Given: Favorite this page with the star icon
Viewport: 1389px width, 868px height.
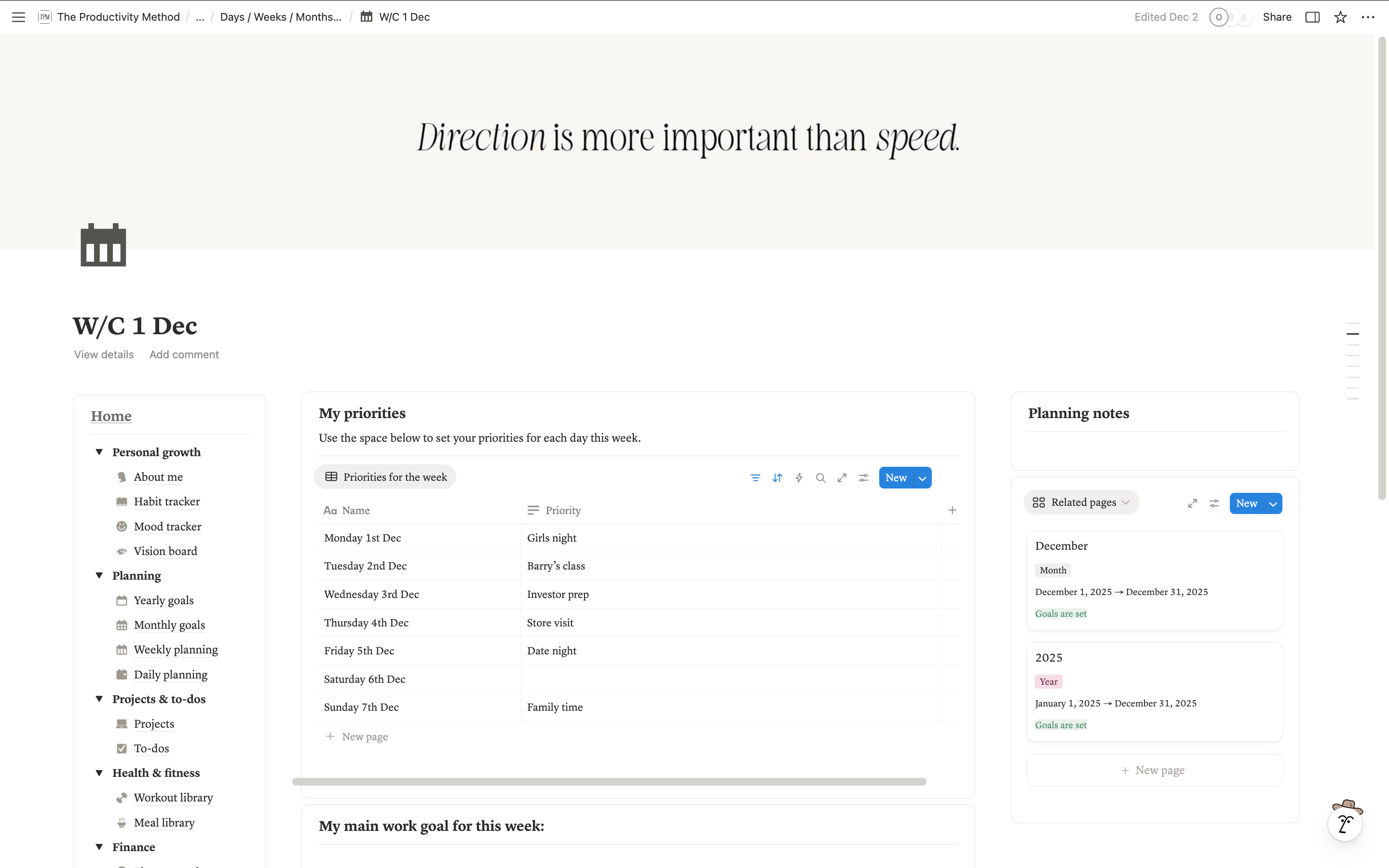Looking at the screenshot, I should coord(1340,17).
